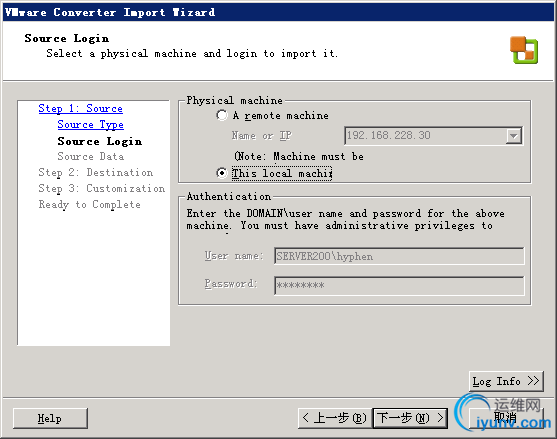Click 'Ready to Complete' in steps list
Screen dimensions: 557x439
tap(90, 205)
